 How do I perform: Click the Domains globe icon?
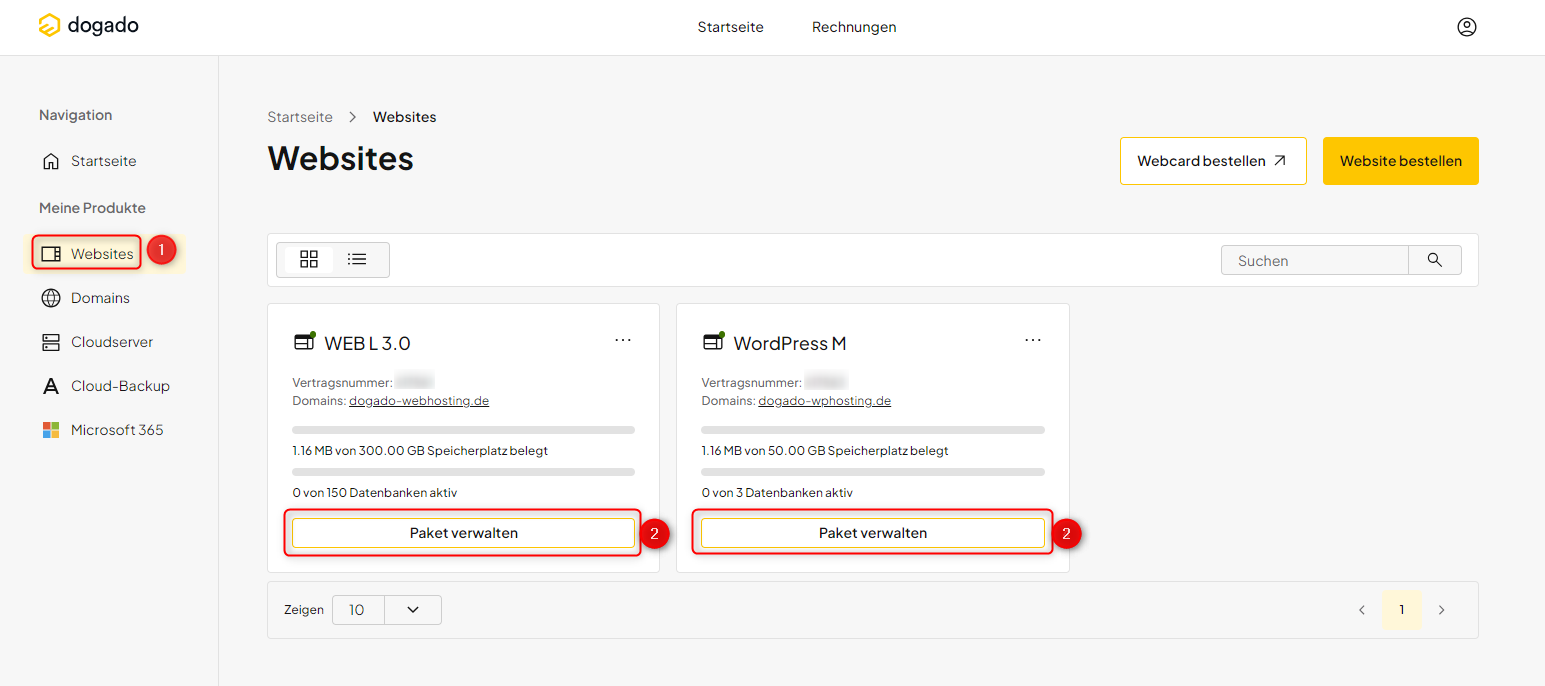click(50, 297)
